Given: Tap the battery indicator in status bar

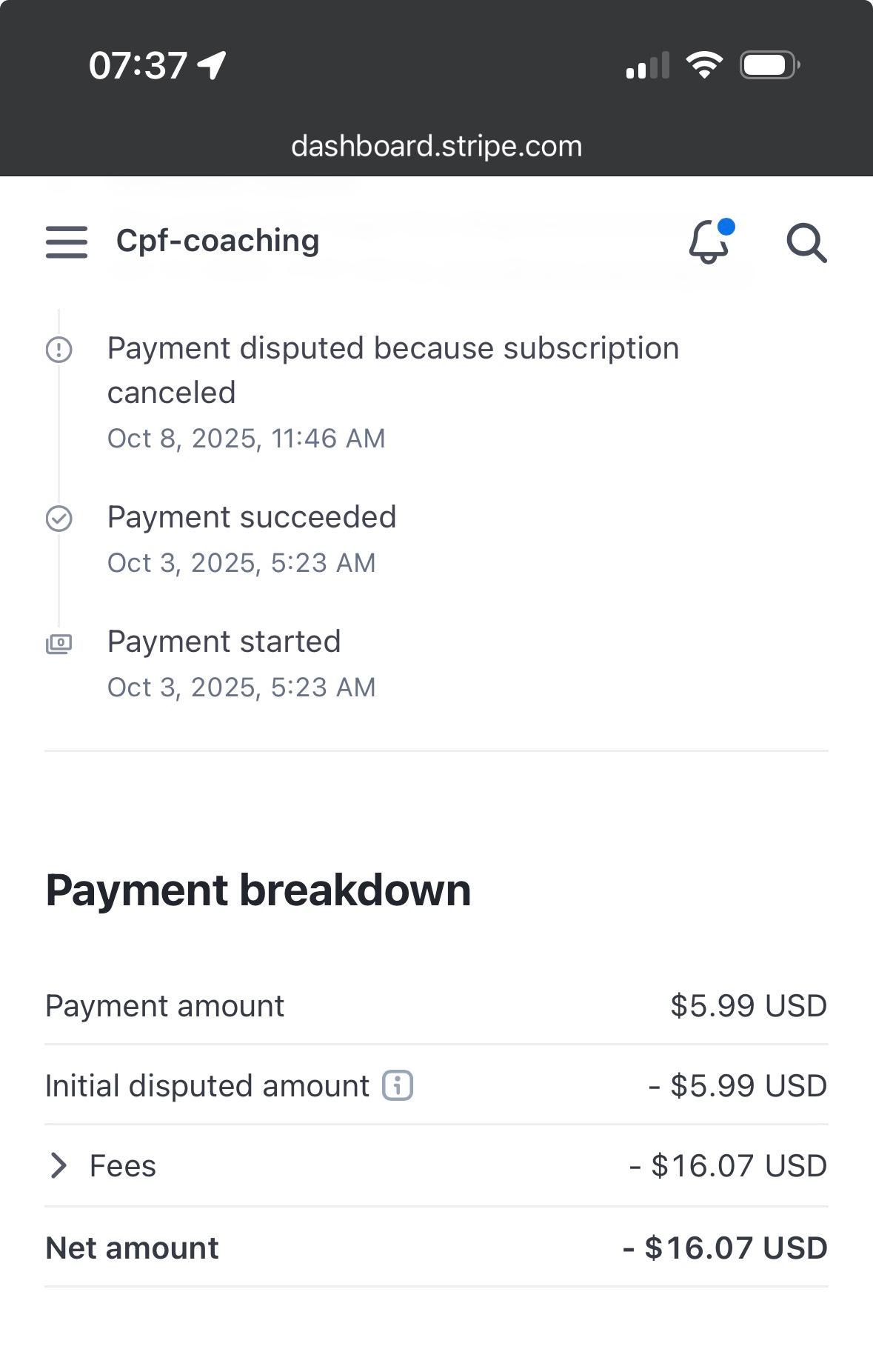Looking at the screenshot, I should click(x=769, y=66).
